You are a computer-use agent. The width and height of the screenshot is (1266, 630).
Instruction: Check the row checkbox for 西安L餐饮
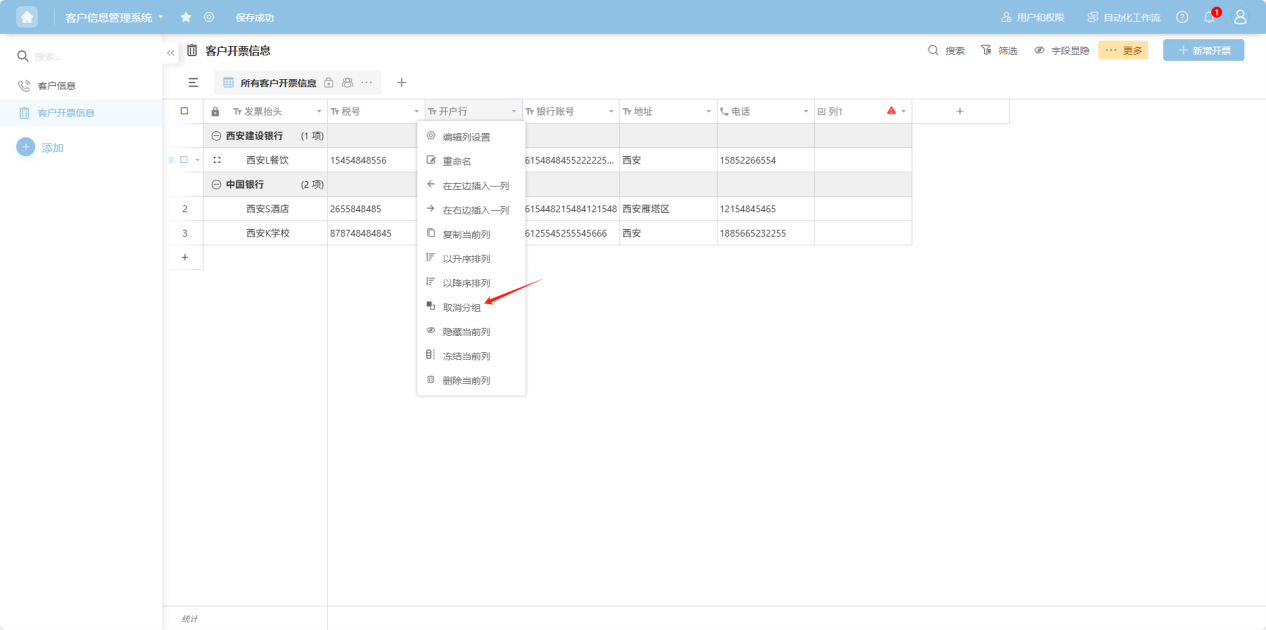pos(184,160)
